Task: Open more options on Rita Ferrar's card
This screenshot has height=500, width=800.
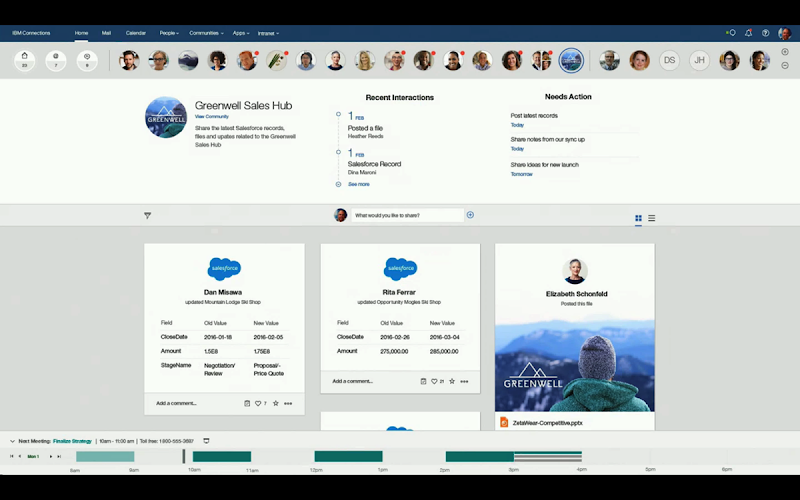Action: [x=464, y=382]
